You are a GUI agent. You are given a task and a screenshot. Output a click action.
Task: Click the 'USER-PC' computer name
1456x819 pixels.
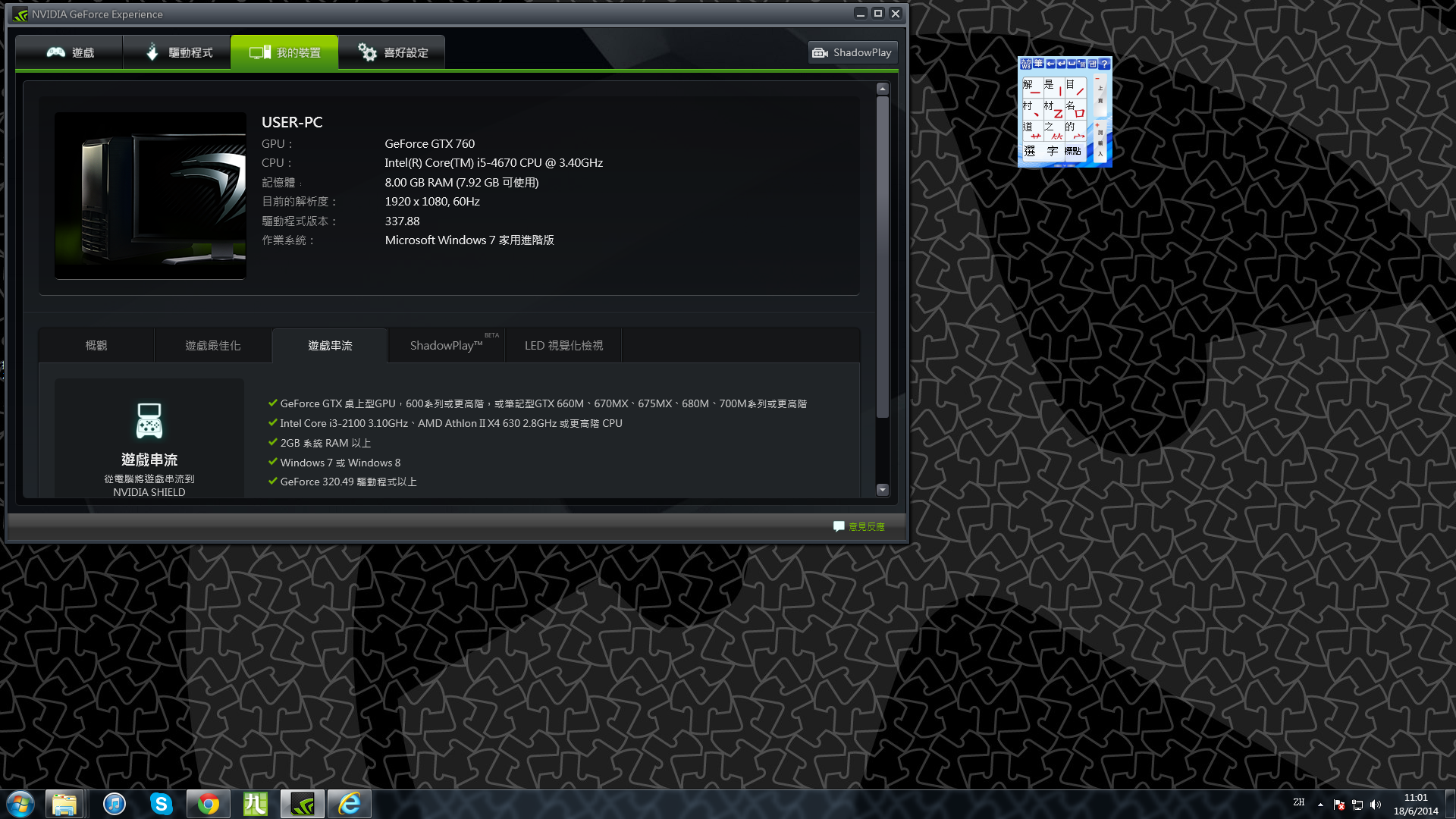pyautogui.click(x=292, y=122)
